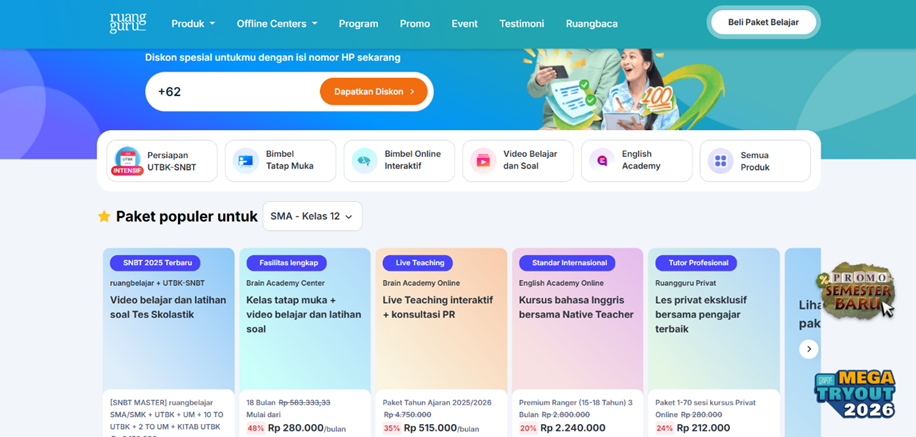Viewport: 916px width, 437px height.
Task: Open the SMA - Kelas 12 class selector
Action: pyautogui.click(x=312, y=216)
